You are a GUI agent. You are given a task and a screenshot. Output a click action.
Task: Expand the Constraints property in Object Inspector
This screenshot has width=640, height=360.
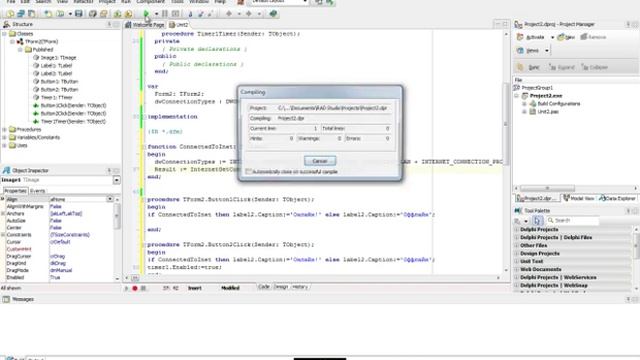pyautogui.click(x=3, y=235)
